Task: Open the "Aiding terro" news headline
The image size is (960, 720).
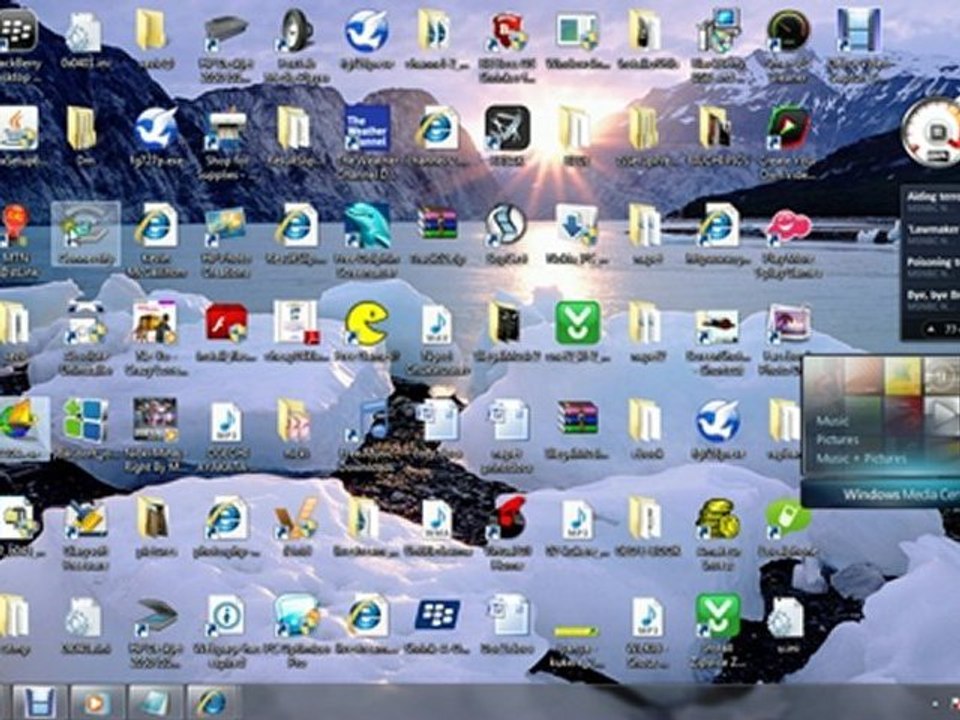Action: (932, 197)
